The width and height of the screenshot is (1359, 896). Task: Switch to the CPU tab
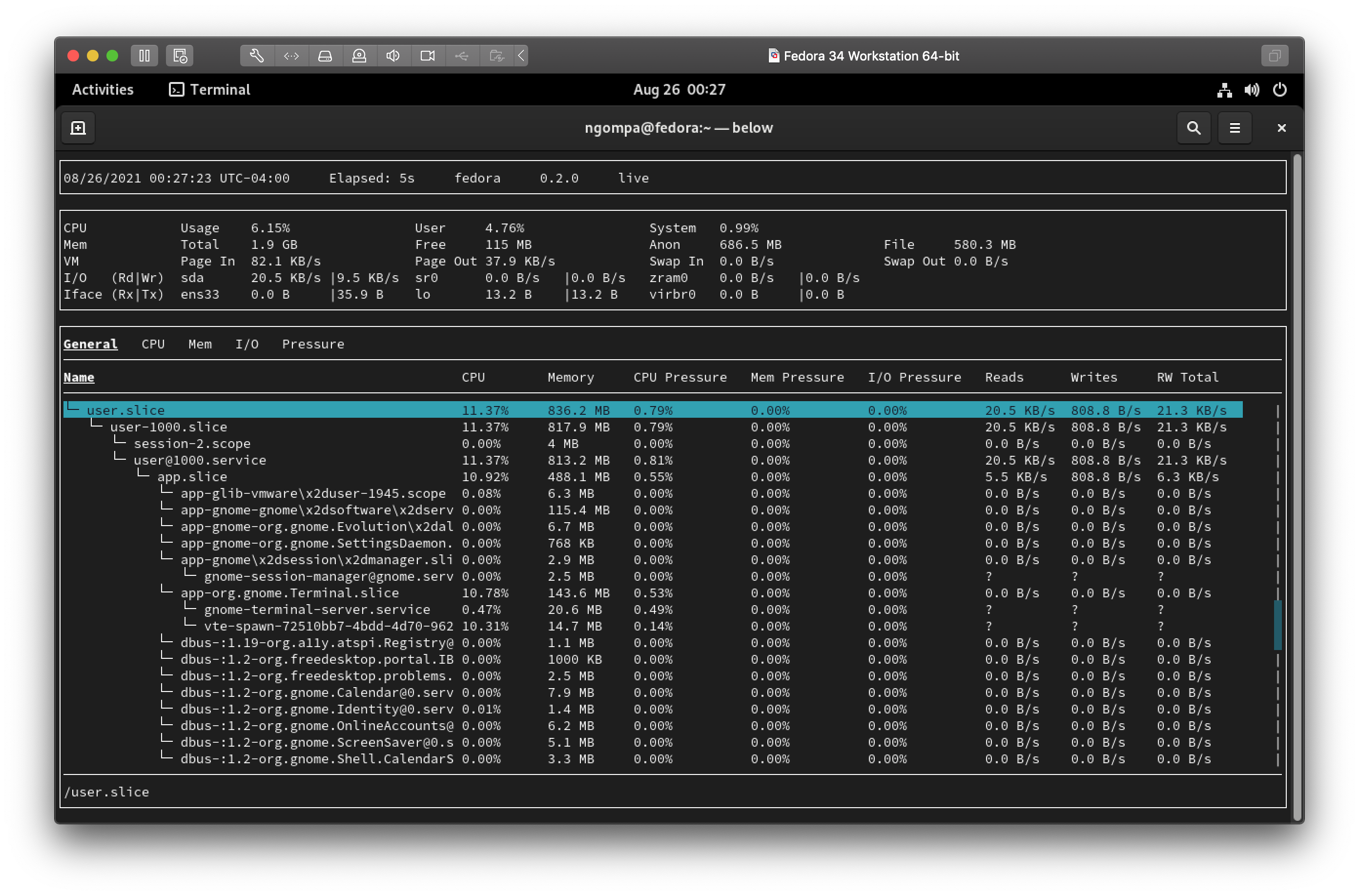153,344
